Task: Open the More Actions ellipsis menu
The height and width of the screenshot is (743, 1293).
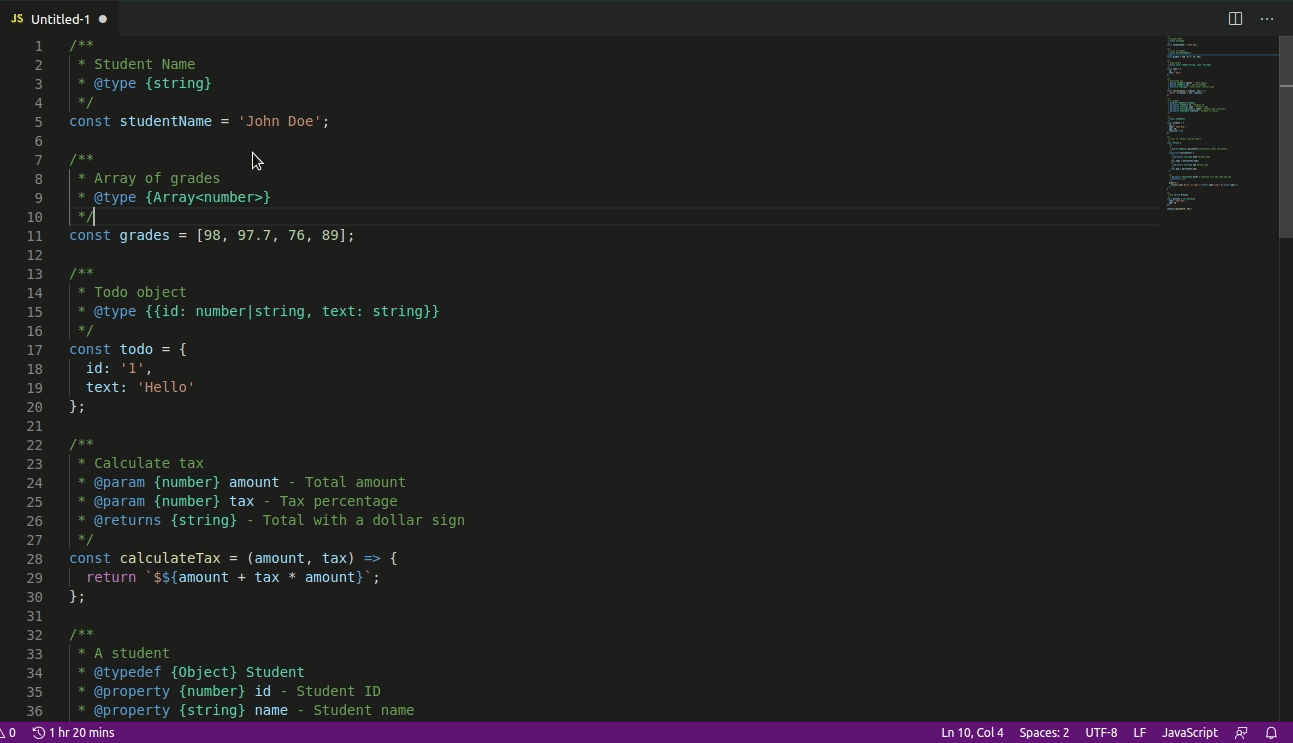Action: (x=1267, y=19)
